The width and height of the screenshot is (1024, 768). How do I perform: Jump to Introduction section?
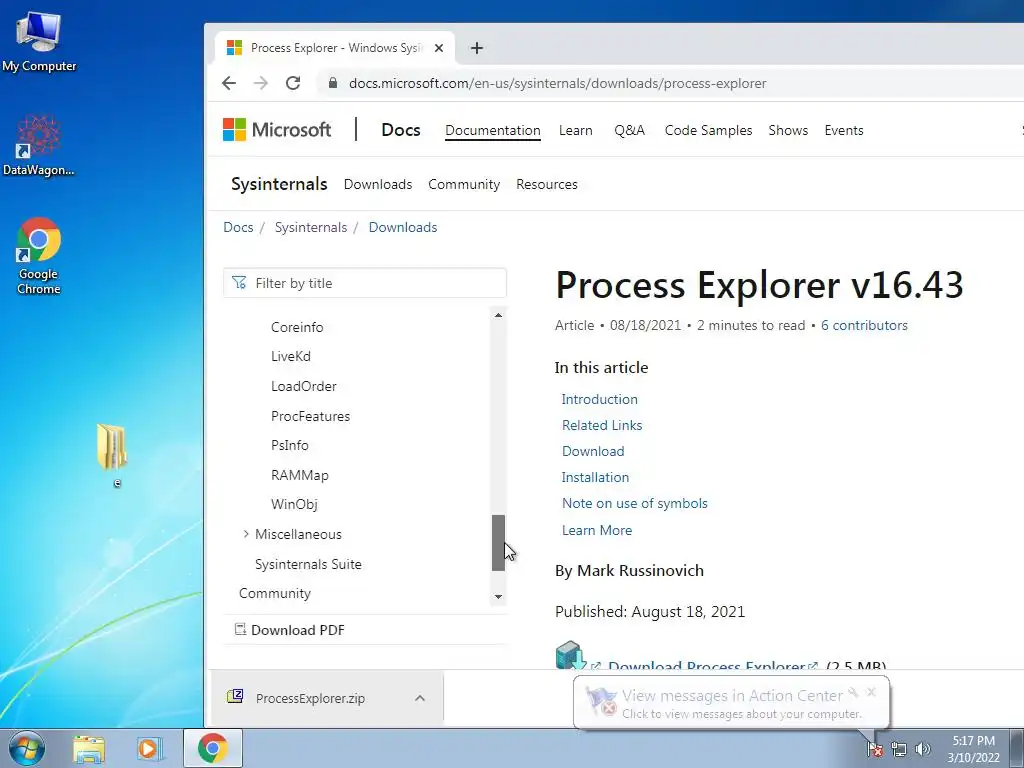600,399
